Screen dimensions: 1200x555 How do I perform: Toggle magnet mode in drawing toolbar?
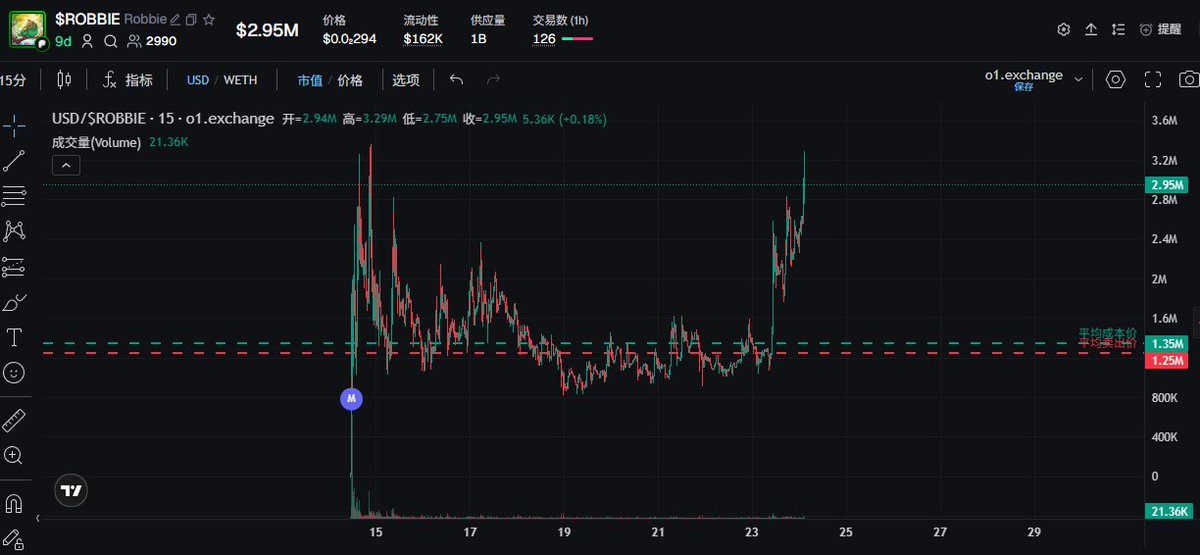tap(14, 502)
